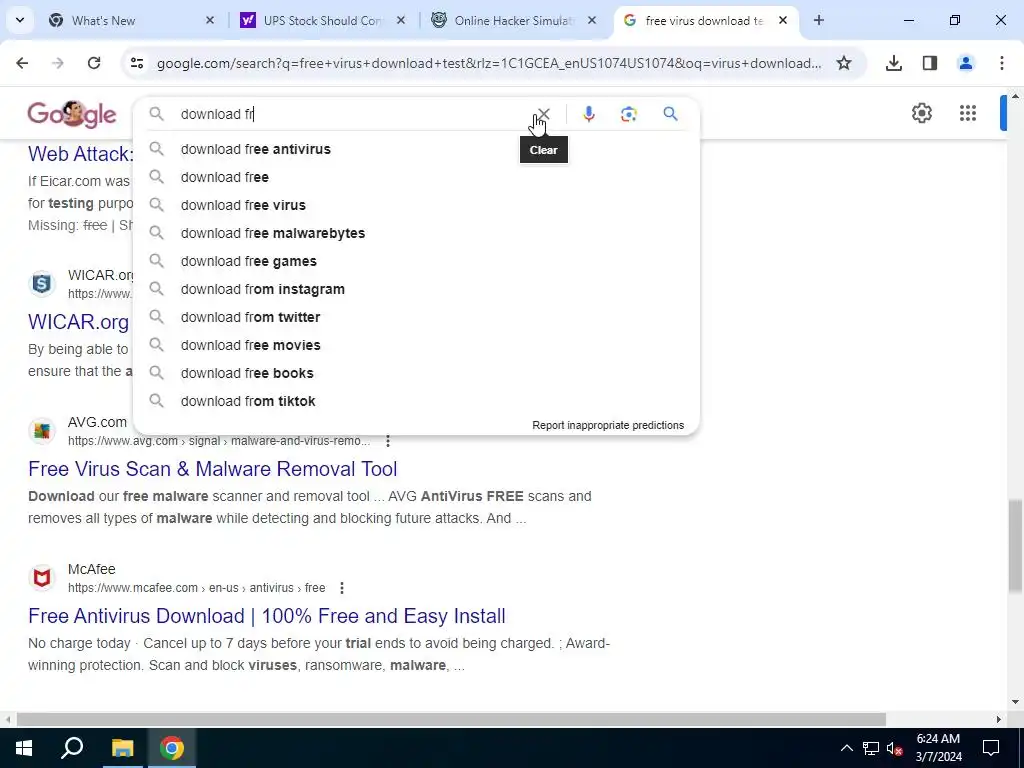The width and height of the screenshot is (1024, 768).
Task: Close the UPS Stock tab
Action: click(401, 20)
